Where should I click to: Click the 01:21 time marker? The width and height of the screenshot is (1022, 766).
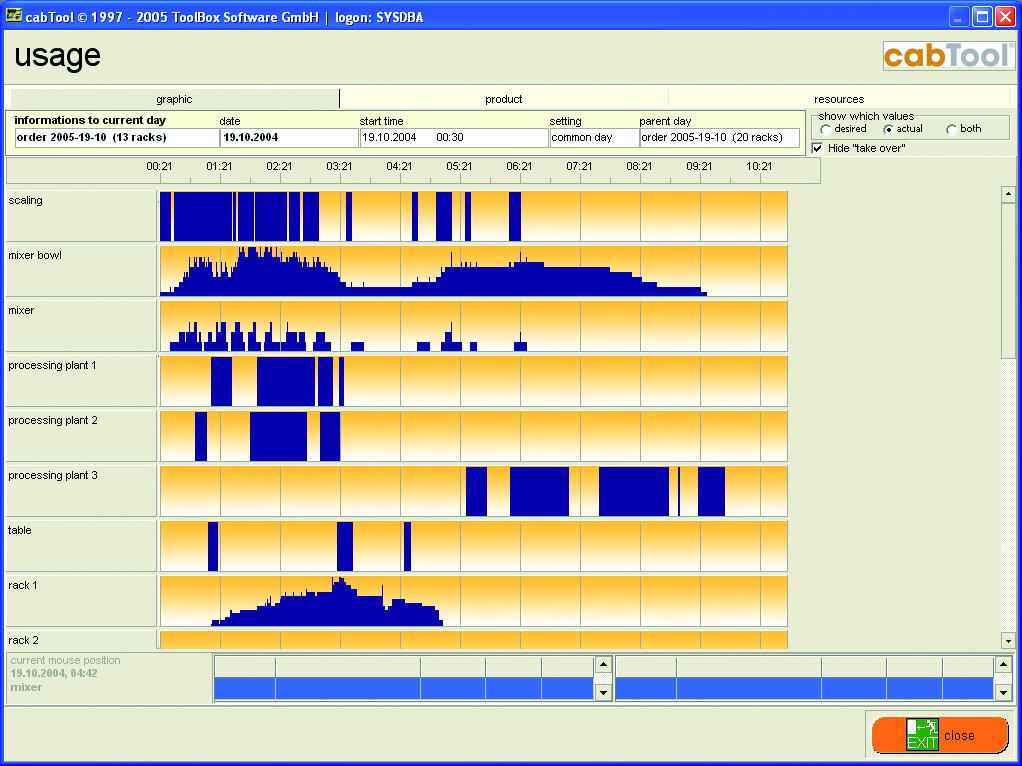coord(219,166)
